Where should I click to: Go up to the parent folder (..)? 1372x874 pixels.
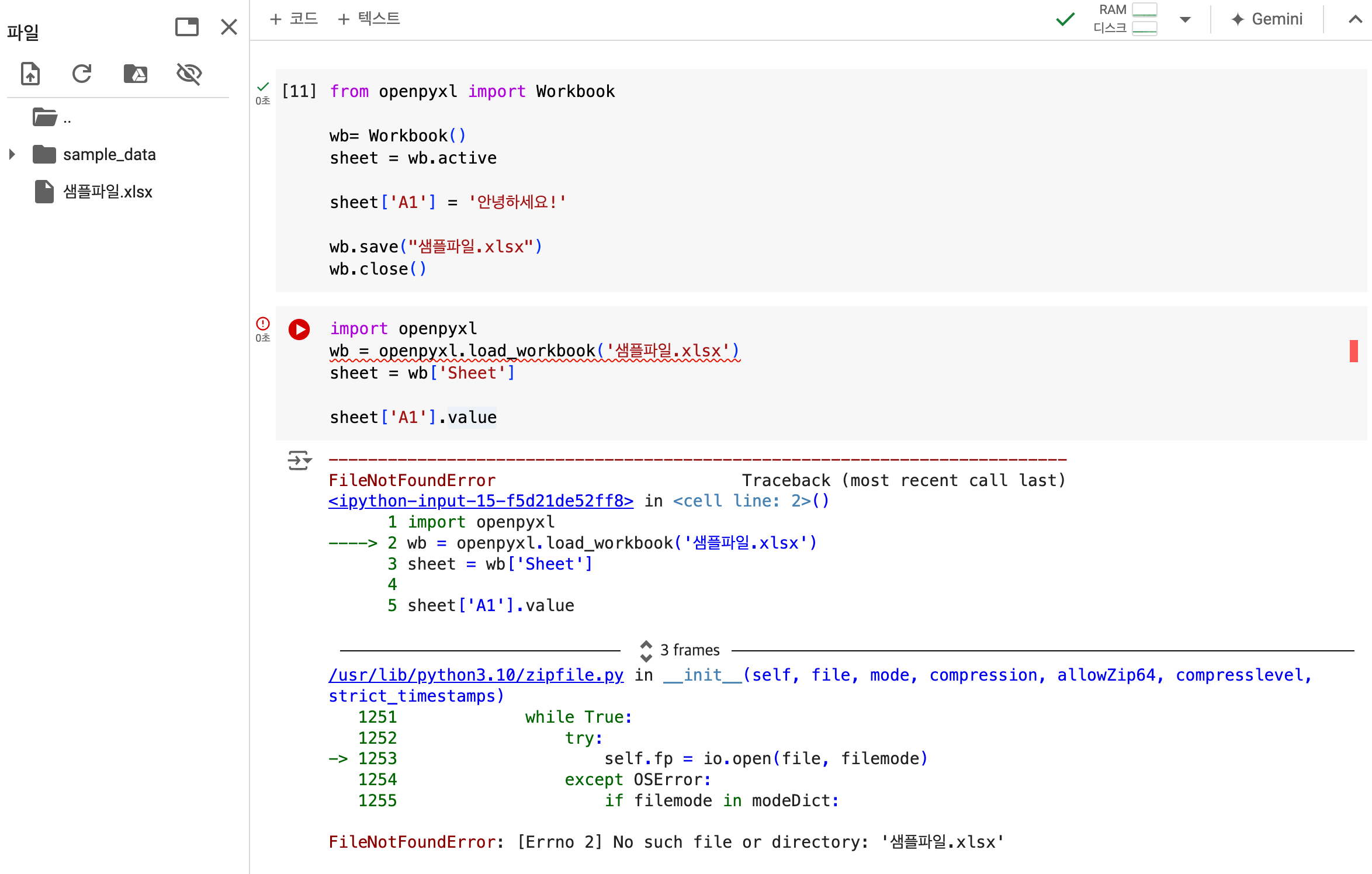pos(51,118)
